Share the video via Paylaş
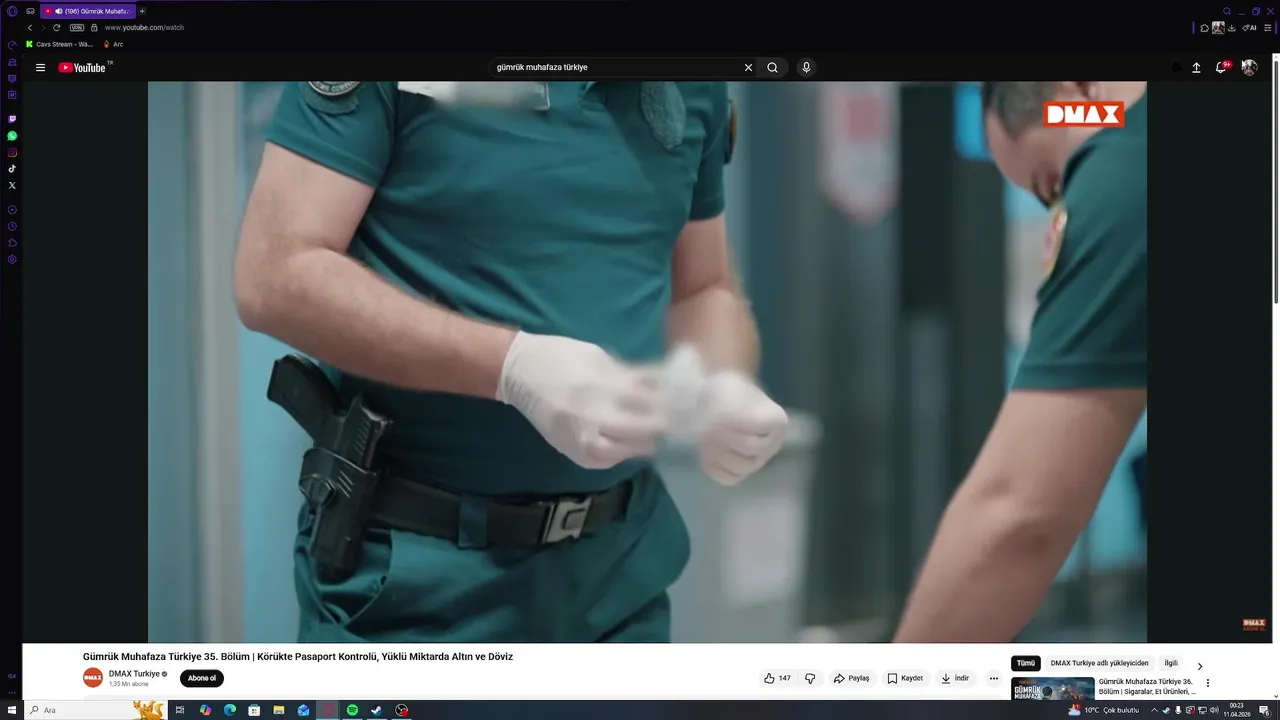1280x720 pixels. tap(851, 678)
